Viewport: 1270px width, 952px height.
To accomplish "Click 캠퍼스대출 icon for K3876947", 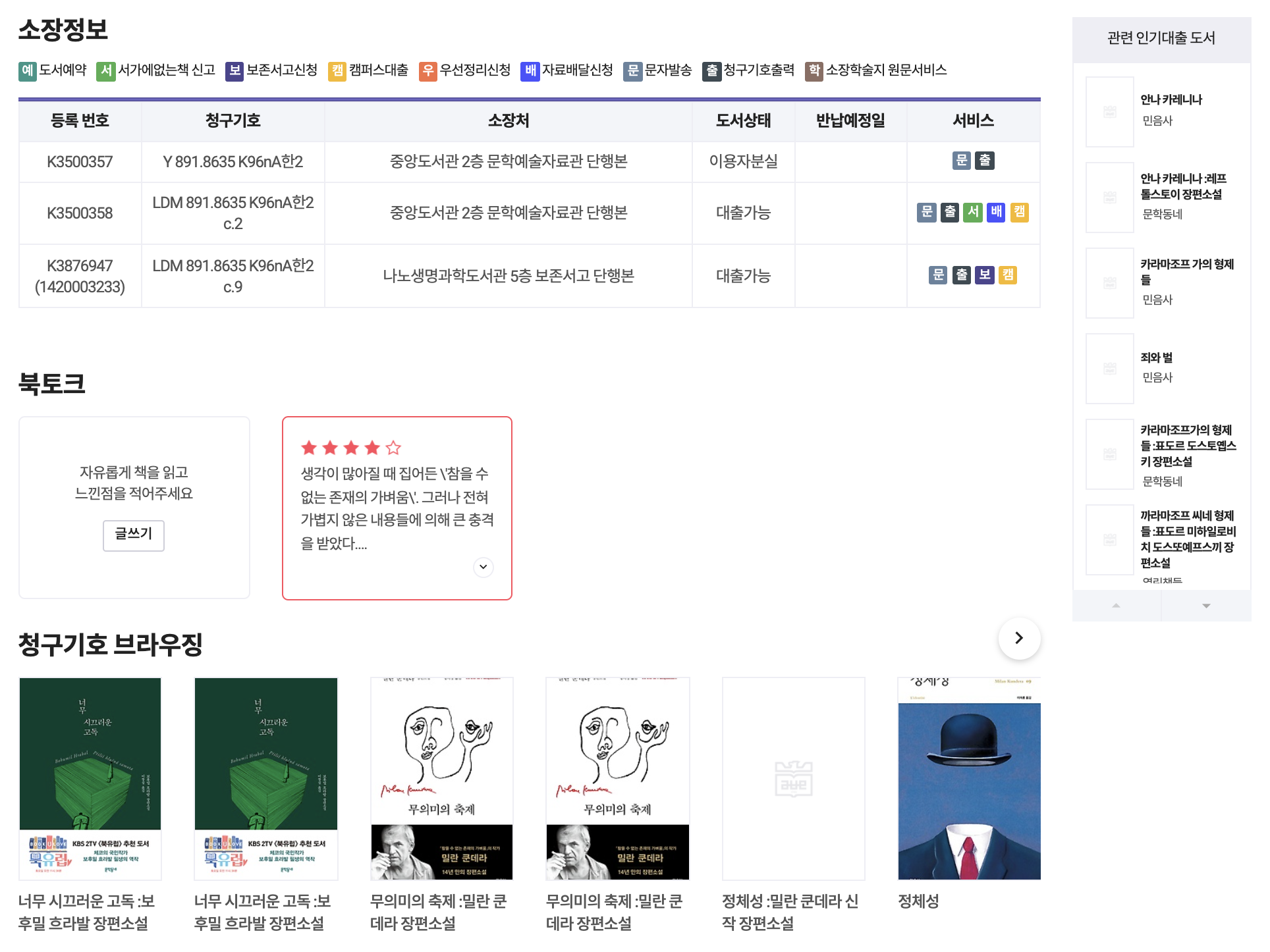I will pyautogui.click(x=1008, y=275).
